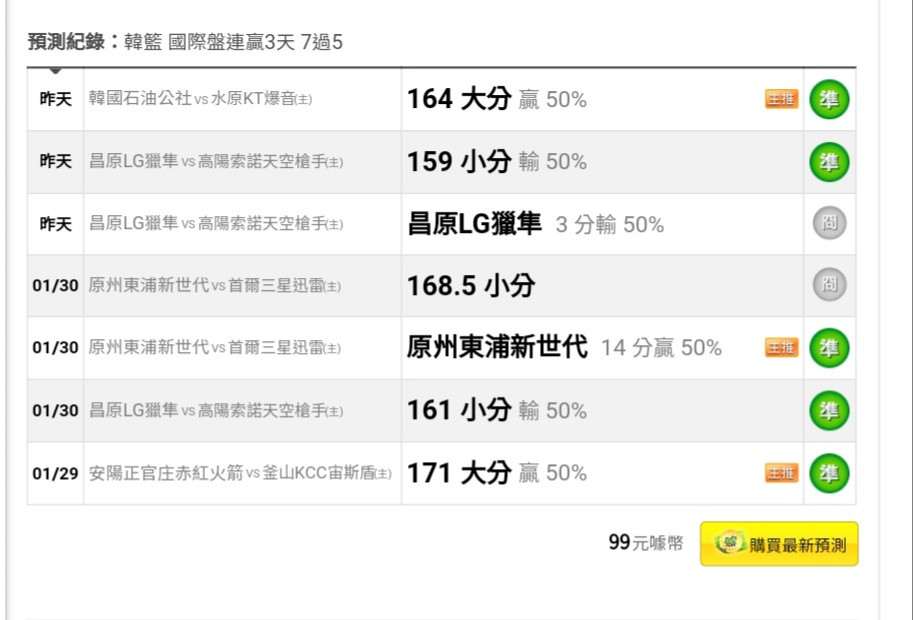The width and height of the screenshot is (913, 620).
Task: Open first 昨天 昌原LG獵隼 vs 高陽索諾天空槍手 match
Action: click(x=215, y=161)
